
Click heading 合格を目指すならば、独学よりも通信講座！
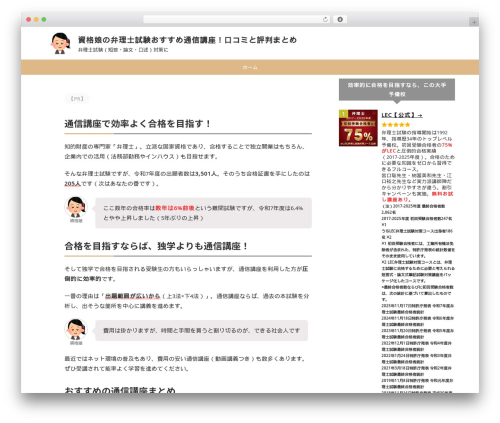156,246
